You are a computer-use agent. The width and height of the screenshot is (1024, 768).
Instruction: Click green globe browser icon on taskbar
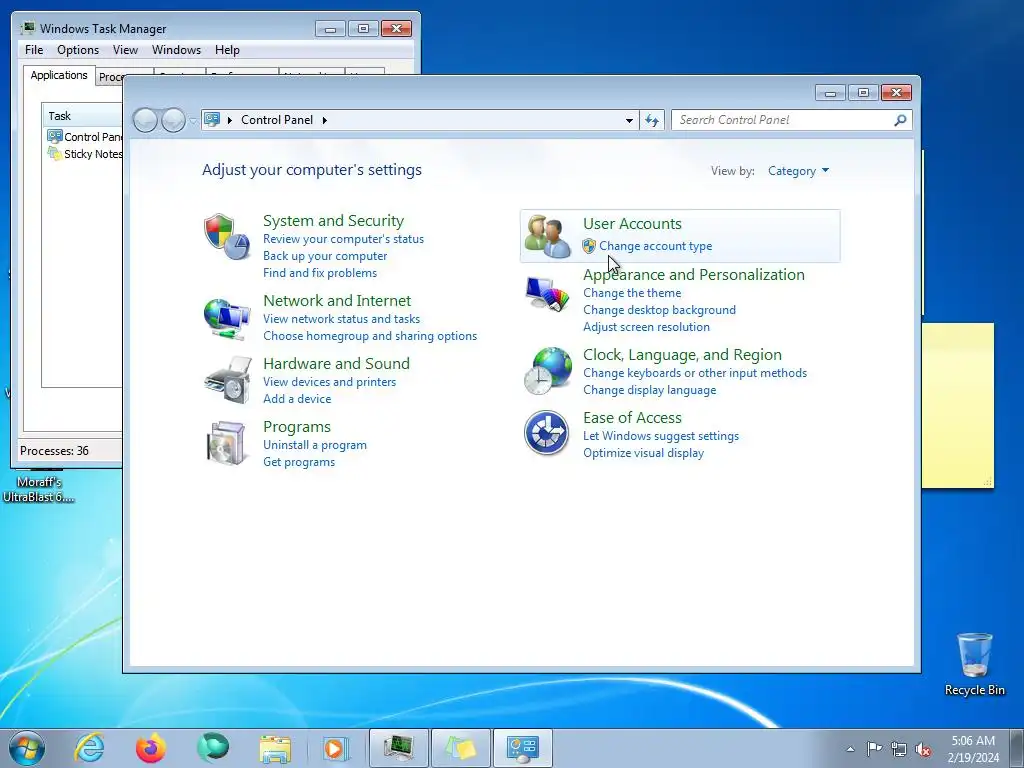213,748
